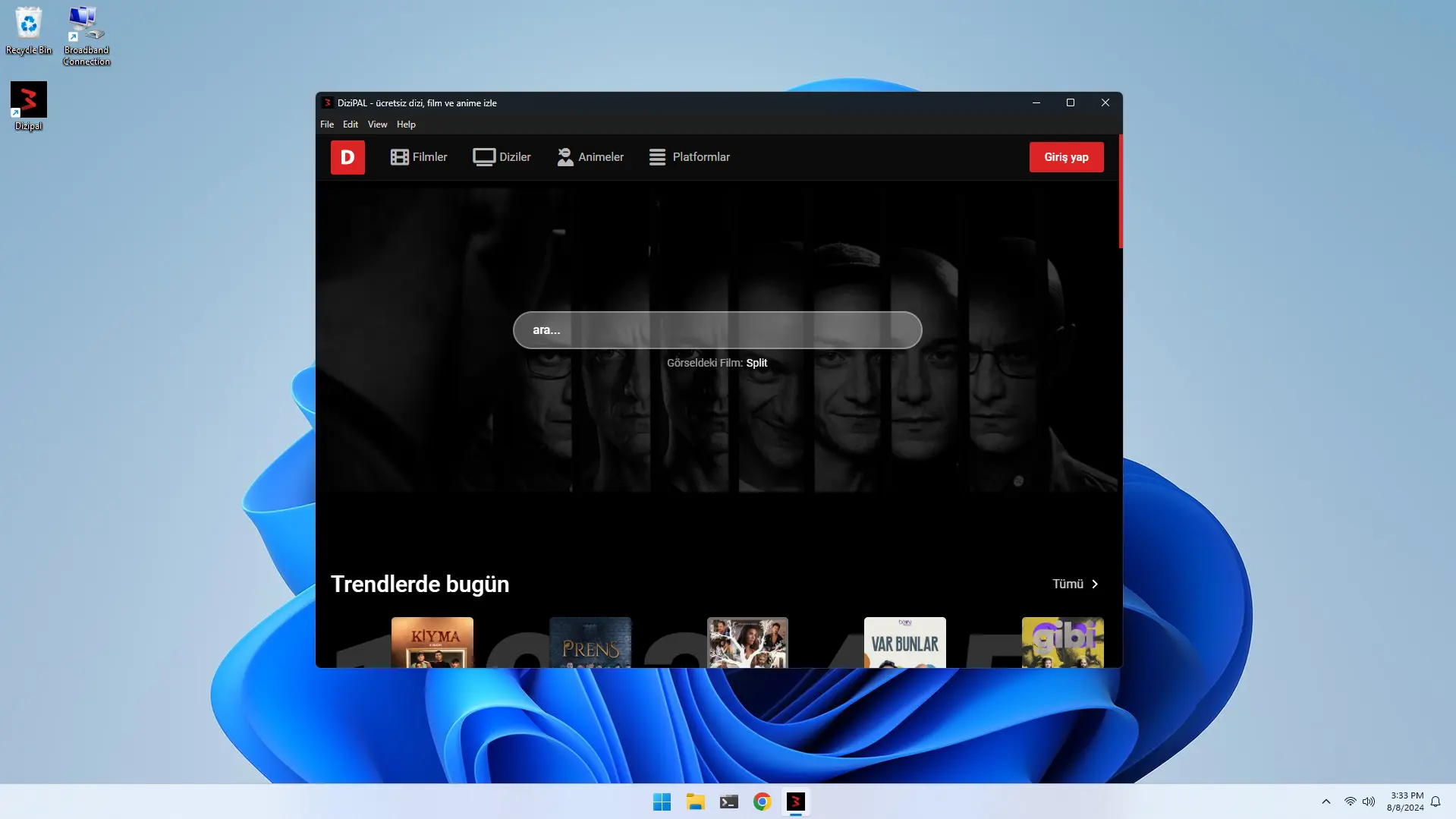This screenshot has height=819, width=1456.
Task: Click the red page scrollbar thumb
Action: tap(1121, 191)
